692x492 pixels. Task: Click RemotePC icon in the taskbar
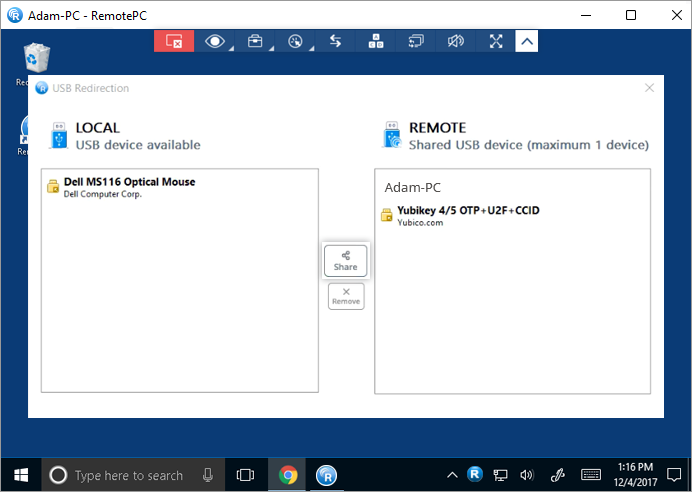click(x=326, y=475)
